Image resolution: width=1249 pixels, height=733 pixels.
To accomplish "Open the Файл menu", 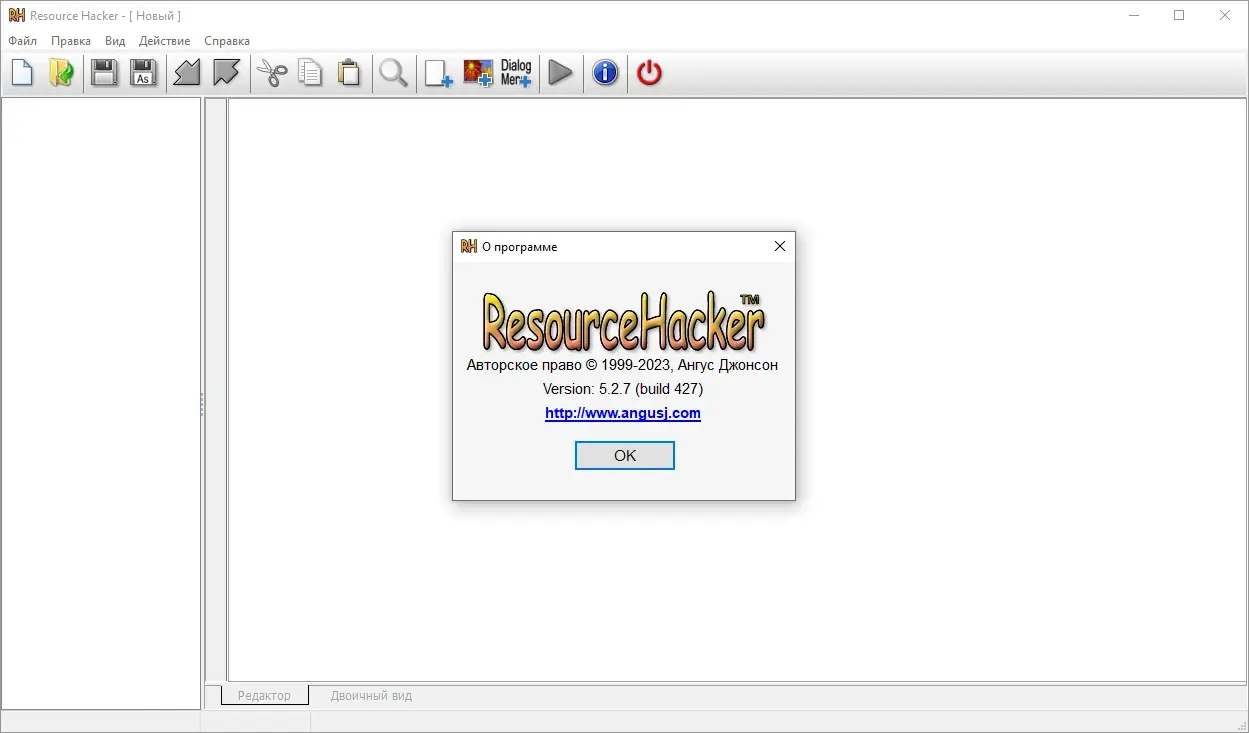I will tap(22, 41).
